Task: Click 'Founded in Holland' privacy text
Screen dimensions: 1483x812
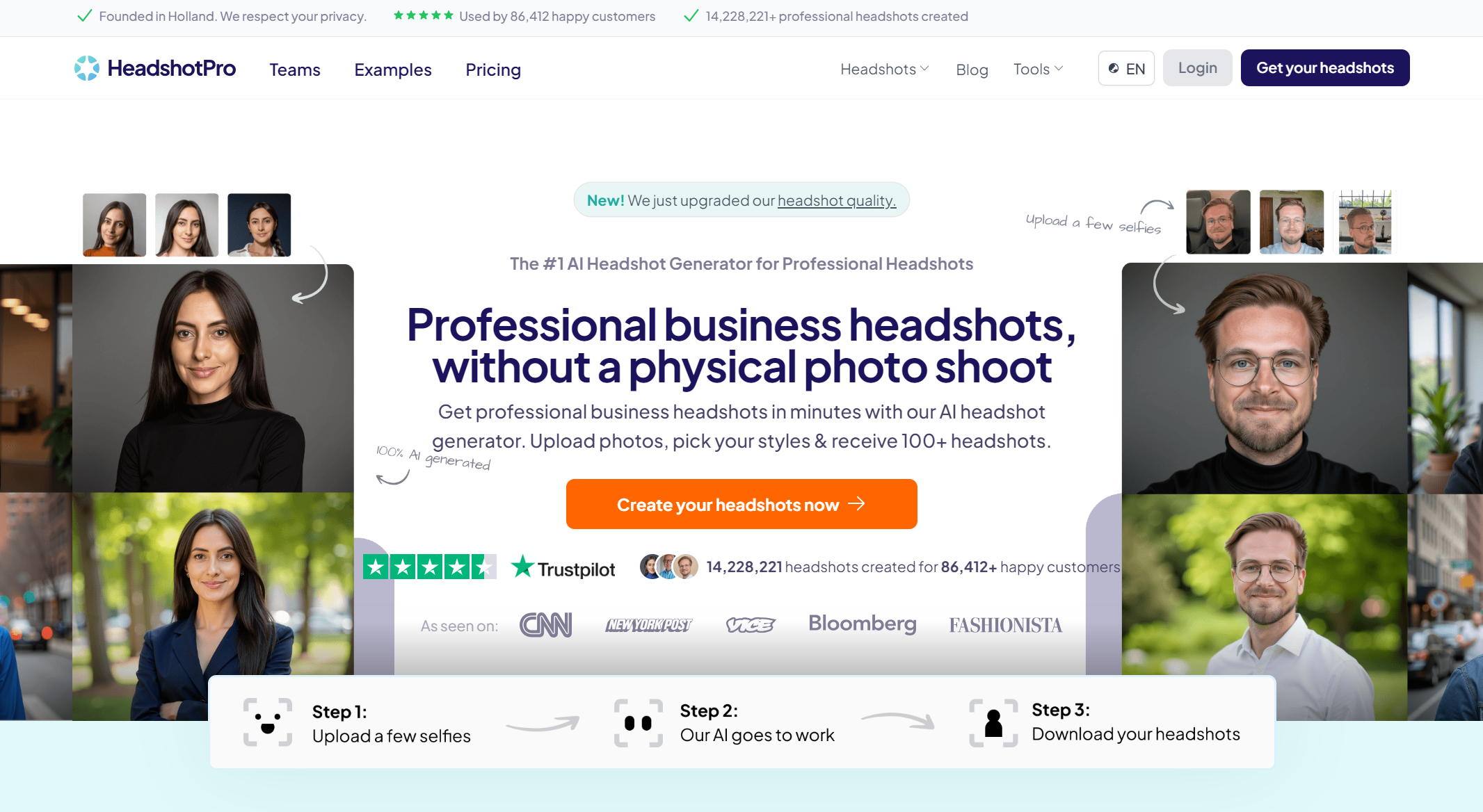Action: [232, 16]
